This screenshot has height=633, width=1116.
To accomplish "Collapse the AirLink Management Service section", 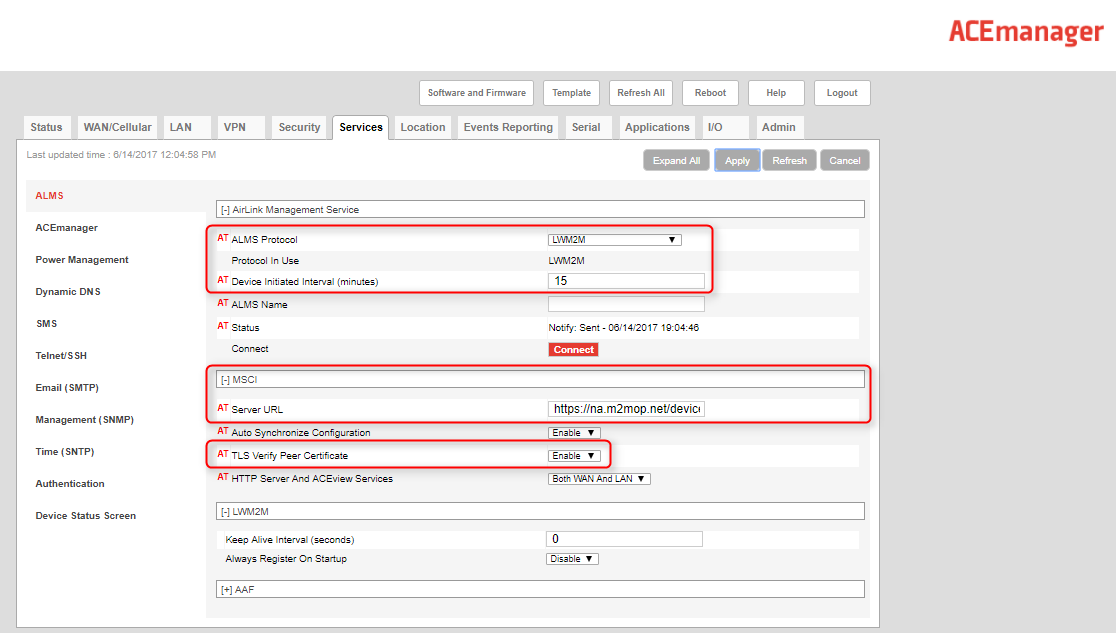I will click(x=225, y=210).
